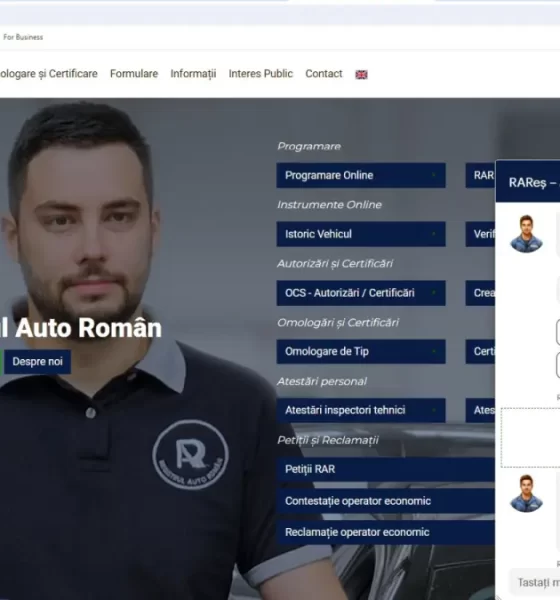
Task: Click the Programare section heading
Action: click(309, 146)
